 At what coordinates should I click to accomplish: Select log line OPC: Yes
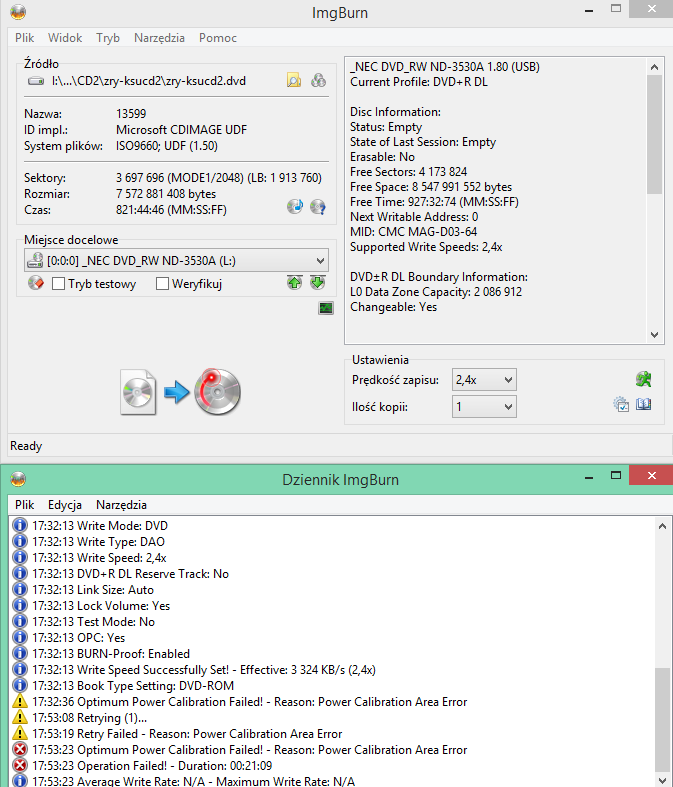(x=79, y=637)
